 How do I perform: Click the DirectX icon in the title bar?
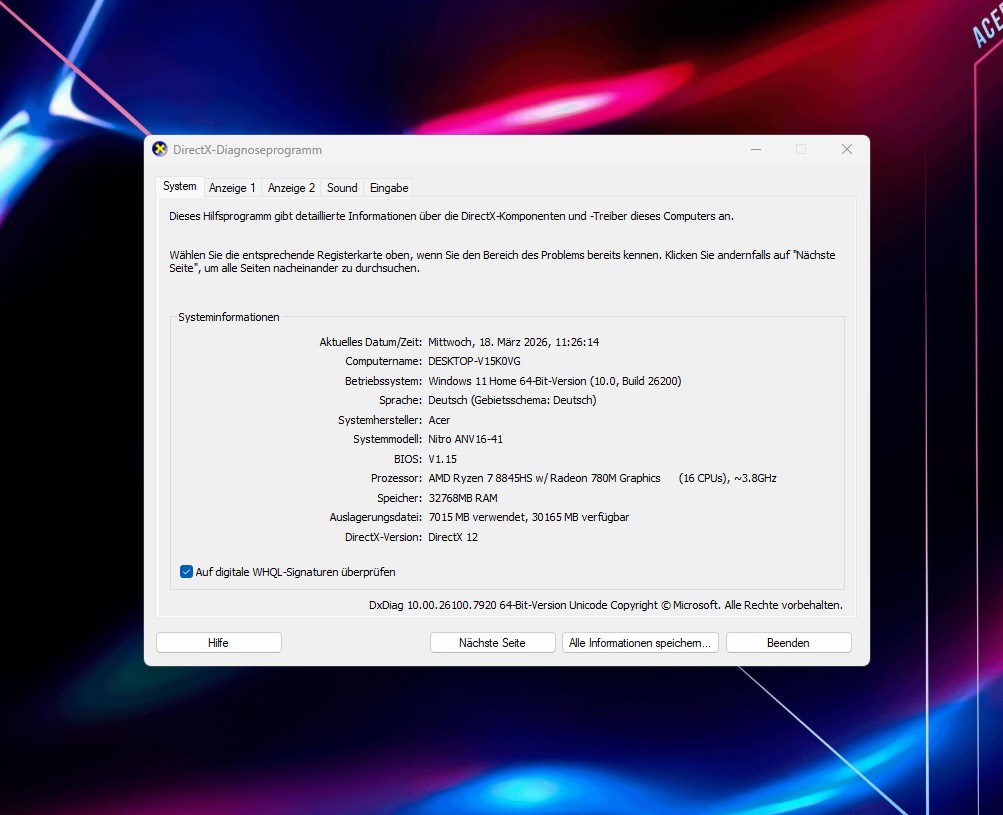pos(160,150)
